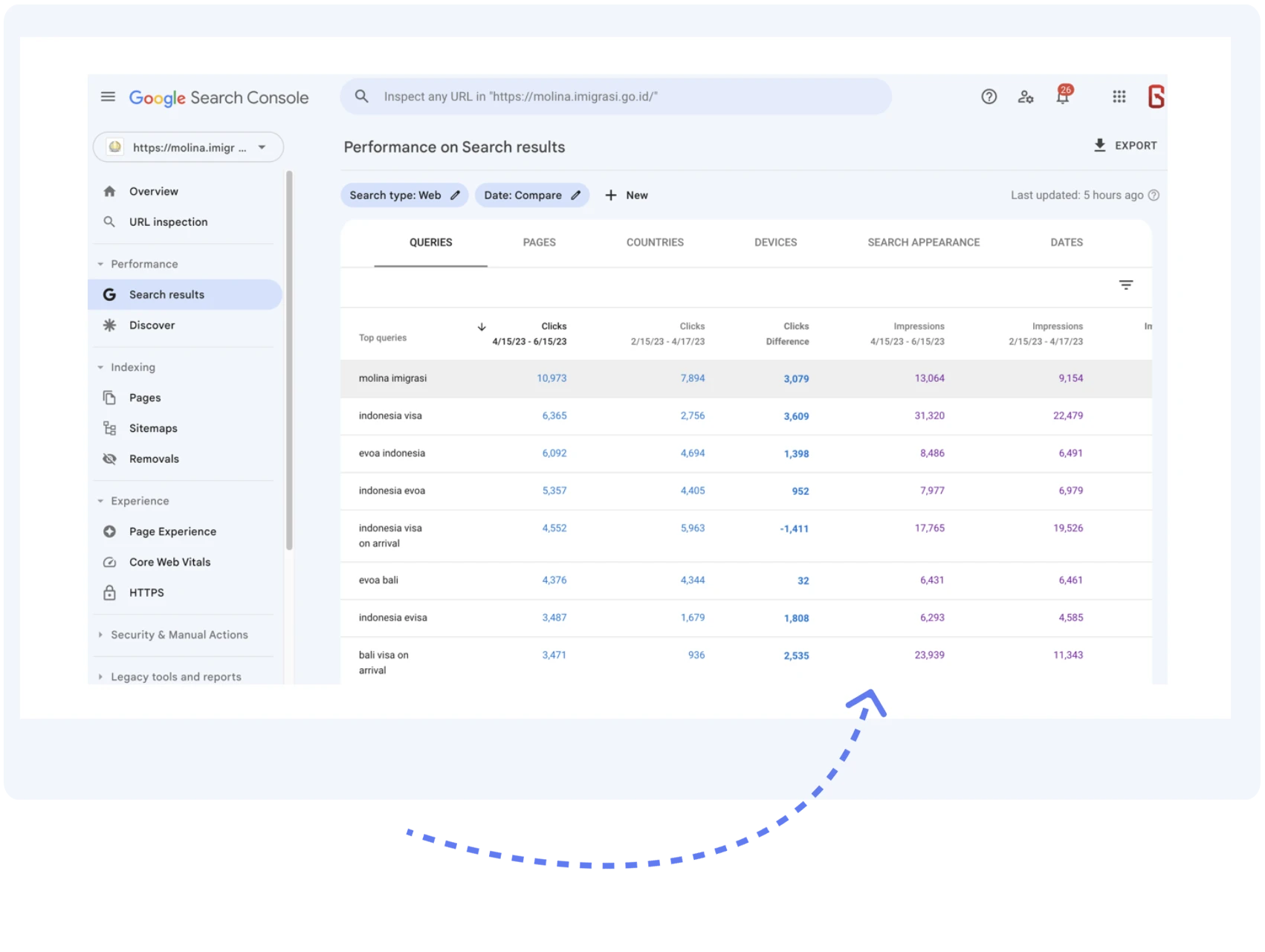Select the 'indonesia evisa' query row

point(746,618)
